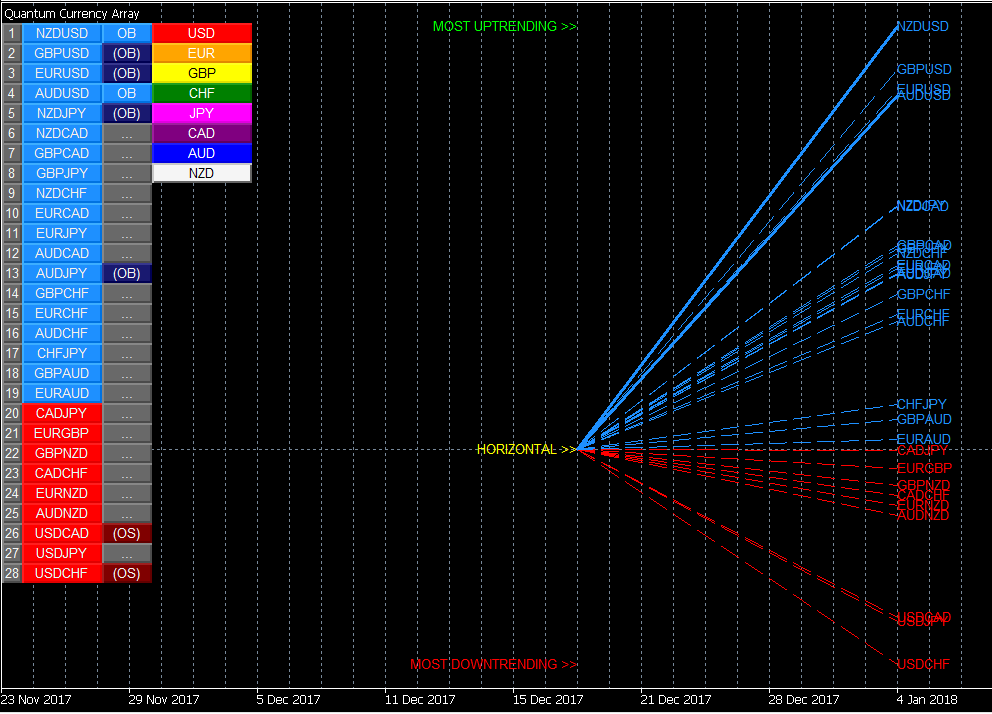Select the magenta JPY currency button
The height and width of the screenshot is (714, 992).
click(201, 113)
